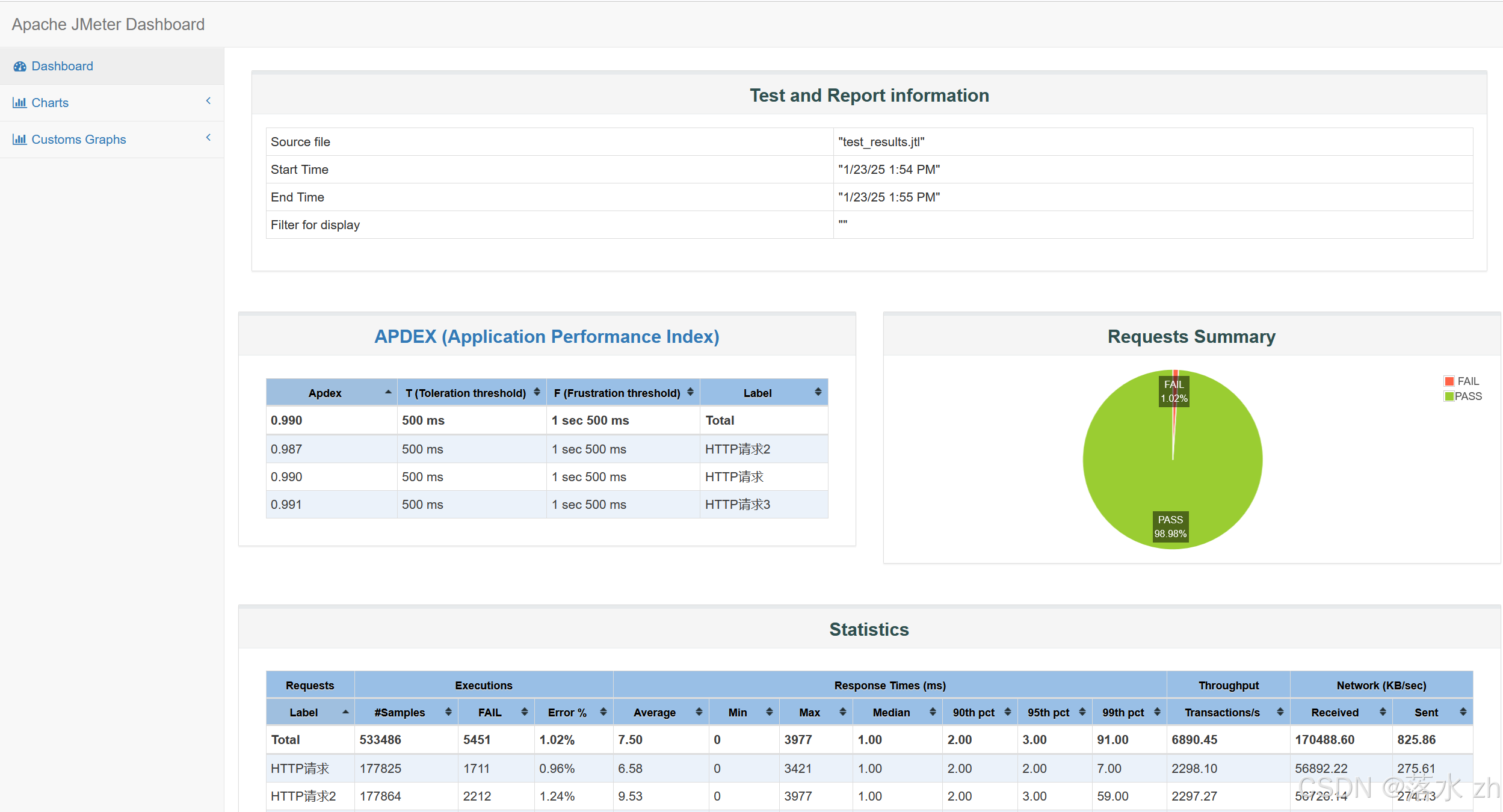Sort Statistics by FAIL column arrows
1503x812 pixels.
click(x=524, y=712)
